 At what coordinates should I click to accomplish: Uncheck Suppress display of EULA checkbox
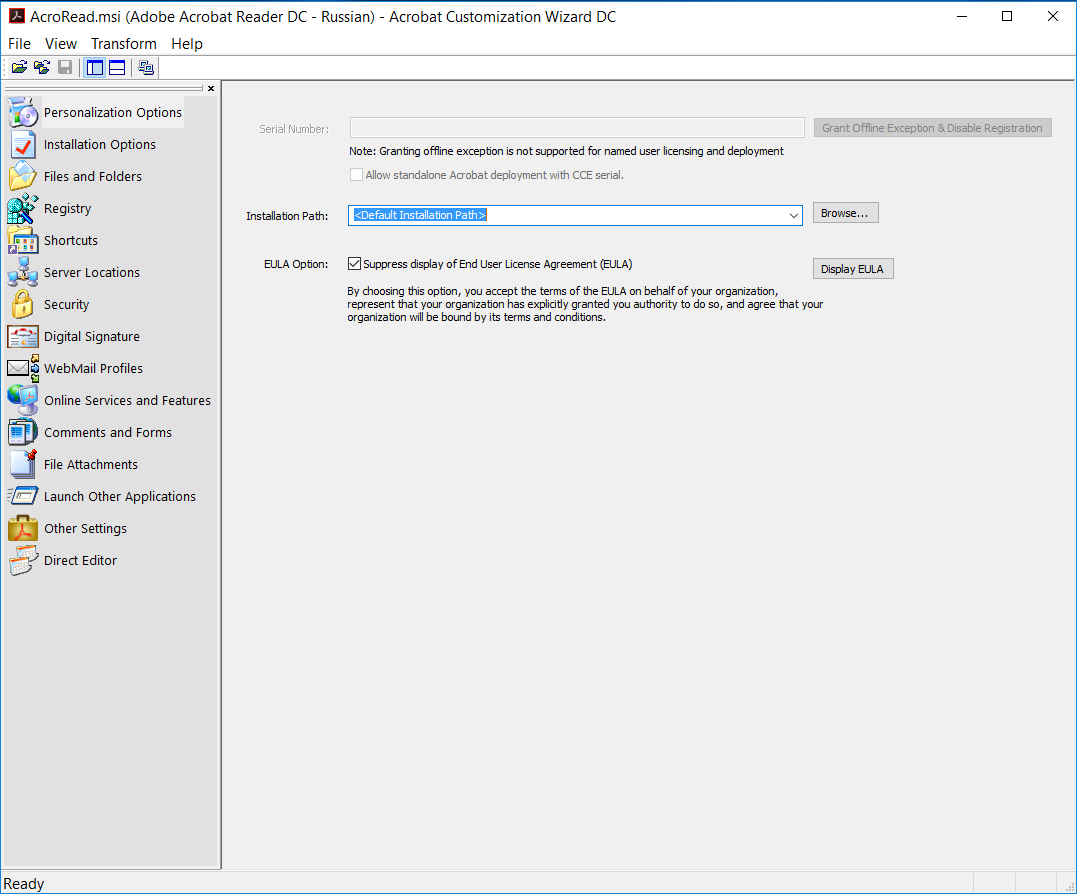(x=354, y=264)
